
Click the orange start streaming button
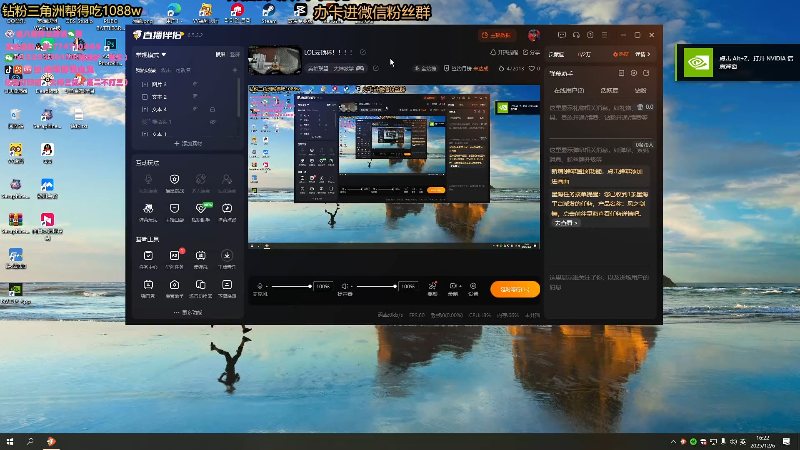coord(515,289)
